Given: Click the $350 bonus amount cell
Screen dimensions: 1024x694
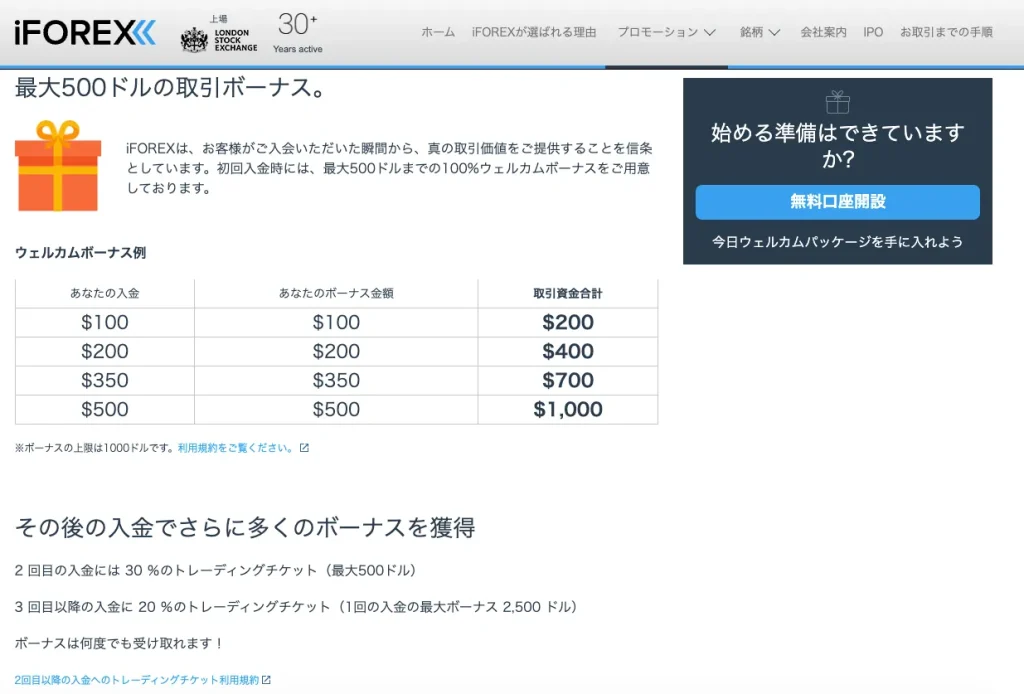Looking at the screenshot, I should point(336,380).
